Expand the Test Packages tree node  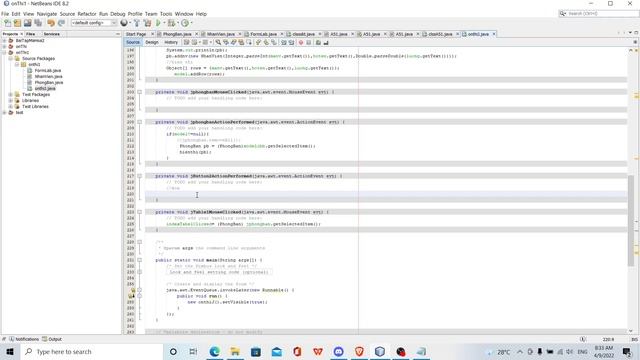pos(11,94)
